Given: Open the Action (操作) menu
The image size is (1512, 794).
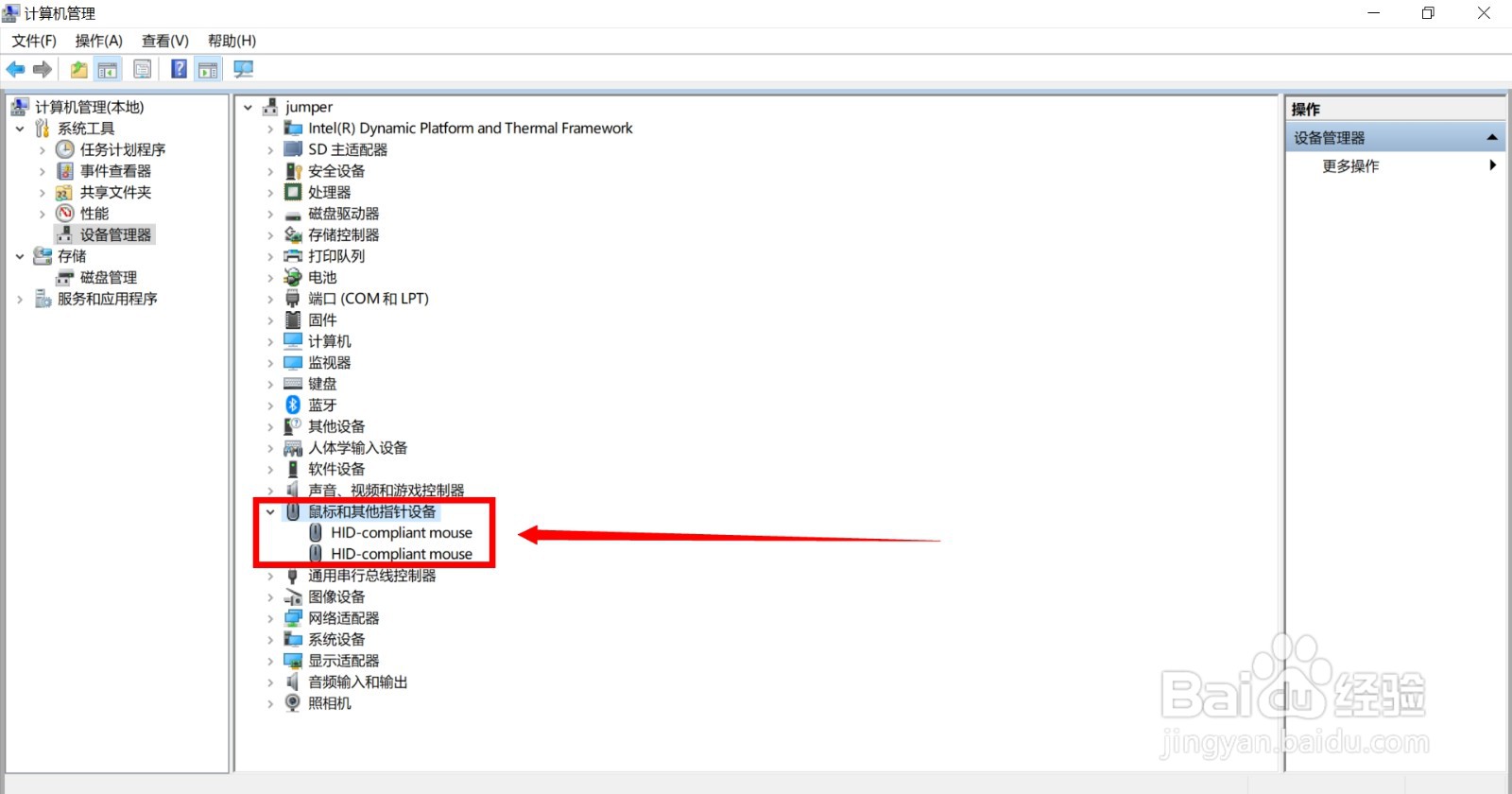Looking at the screenshot, I should click(x=99, y=41).
